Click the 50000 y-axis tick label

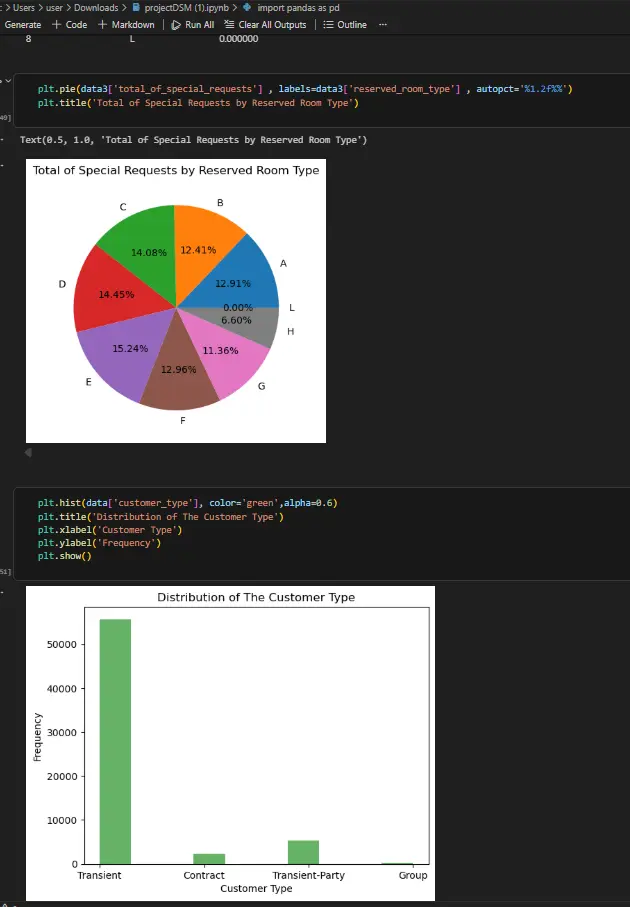click(x=62, y=644)
